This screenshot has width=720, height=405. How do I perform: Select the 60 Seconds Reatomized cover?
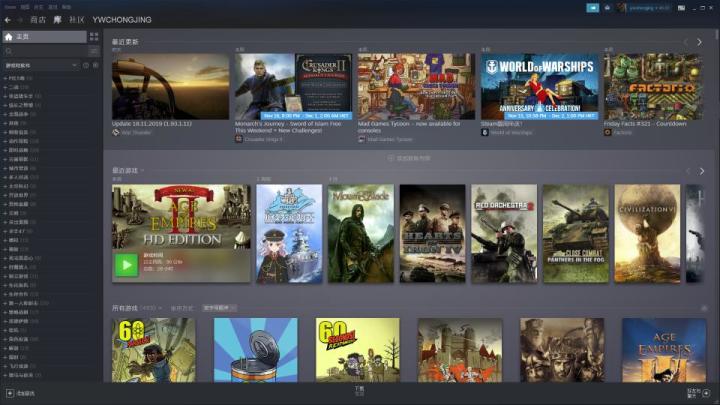point(358,350)
